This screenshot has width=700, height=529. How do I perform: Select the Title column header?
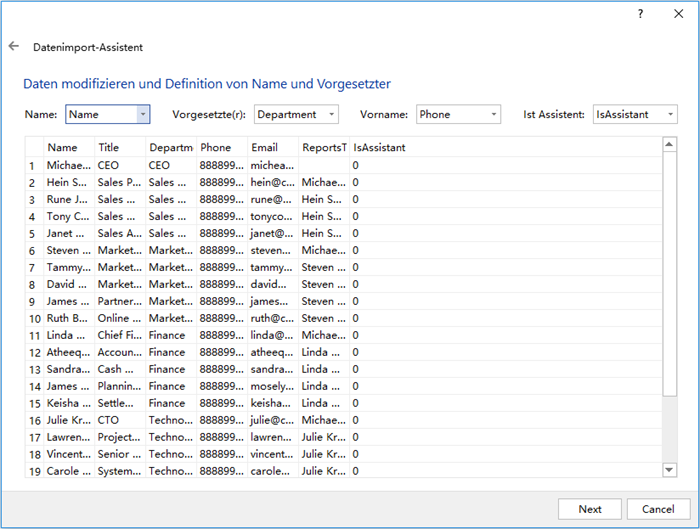coord(108,148)
